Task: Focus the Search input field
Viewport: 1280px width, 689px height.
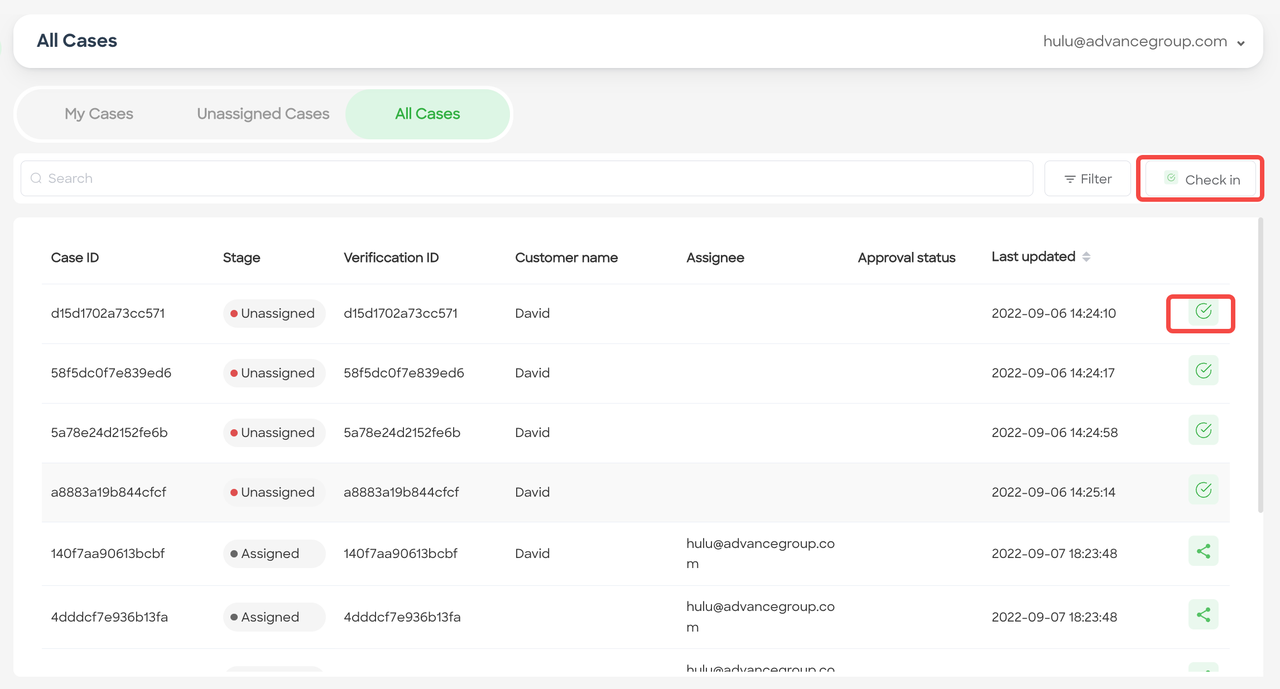Action: pos(527,179)
